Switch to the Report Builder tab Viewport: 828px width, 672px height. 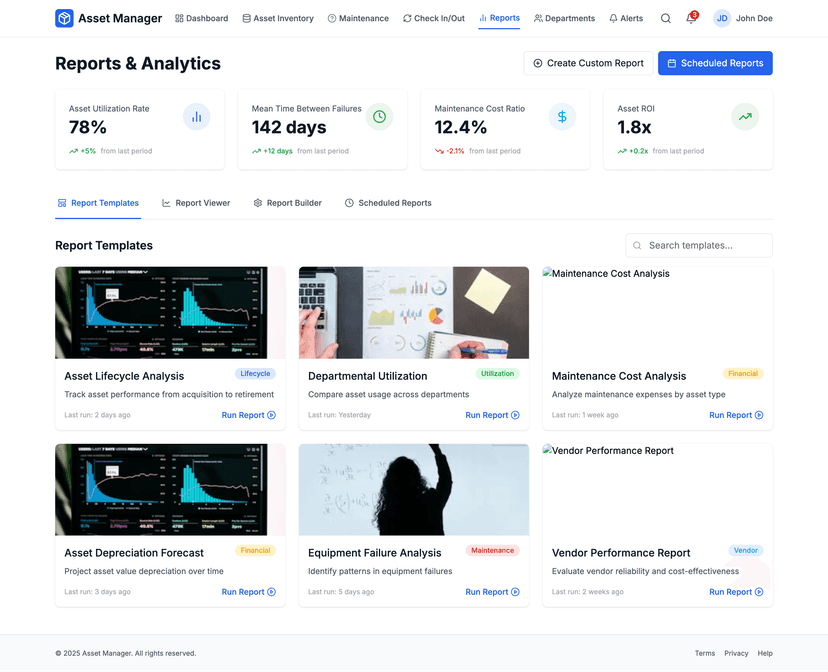pos(287,203)
